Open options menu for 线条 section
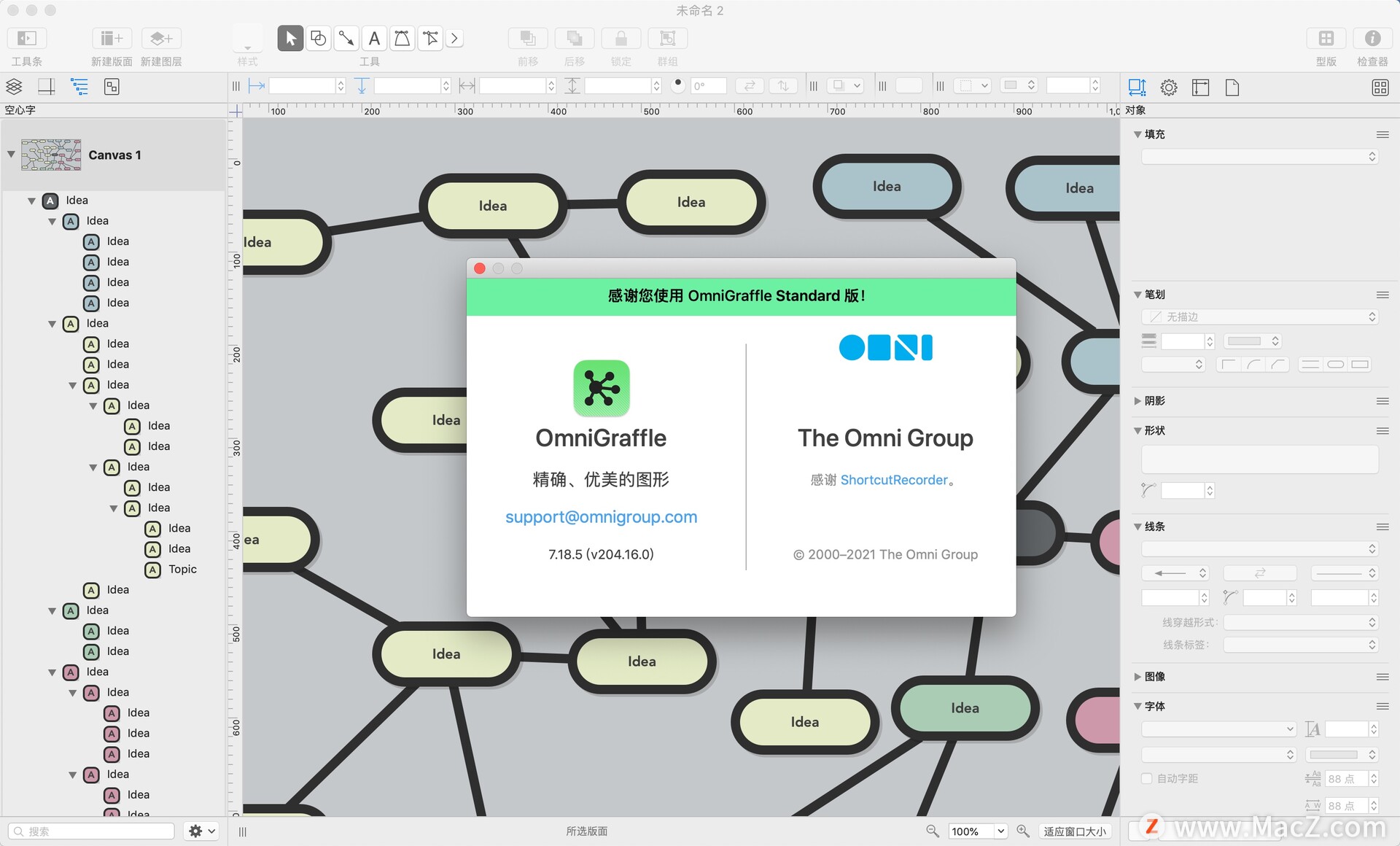 (1382, 527)
